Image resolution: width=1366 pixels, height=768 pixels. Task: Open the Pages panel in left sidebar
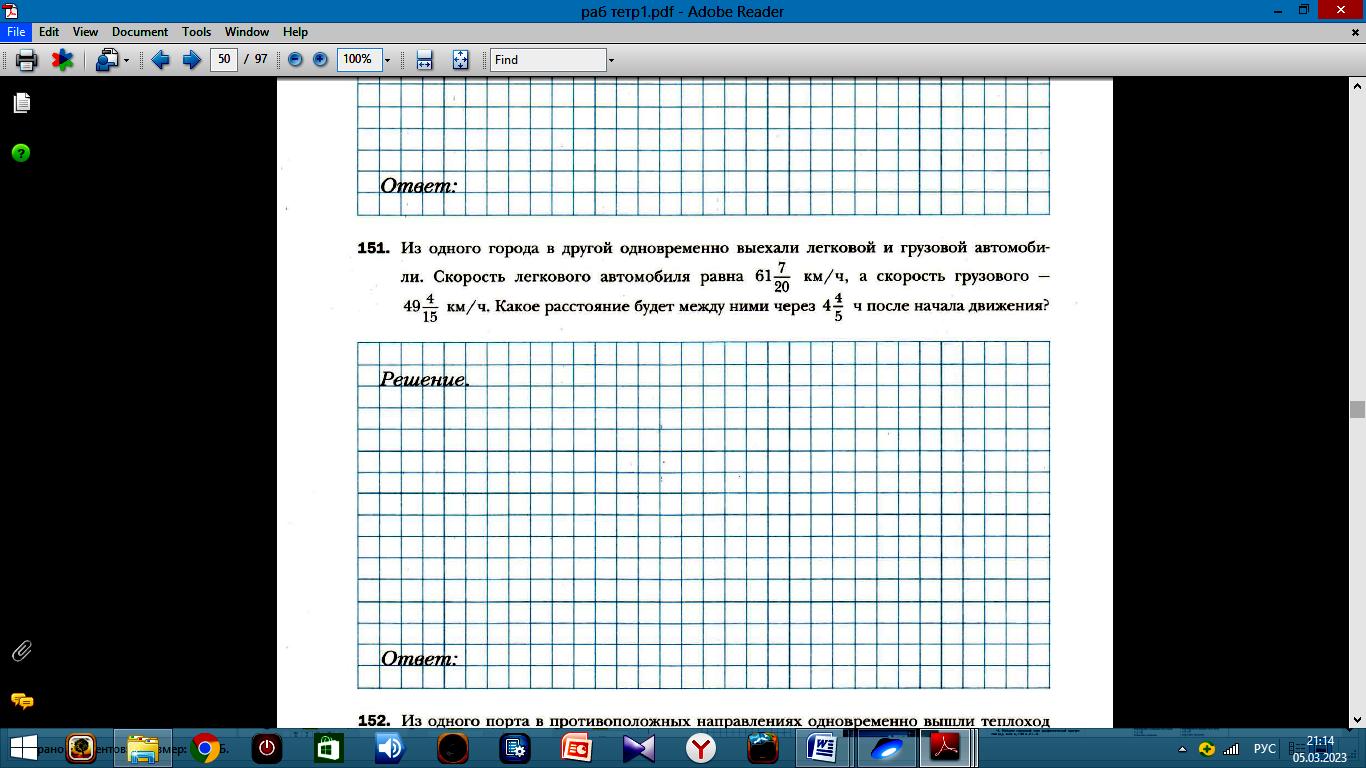click(x=21, y=102)
